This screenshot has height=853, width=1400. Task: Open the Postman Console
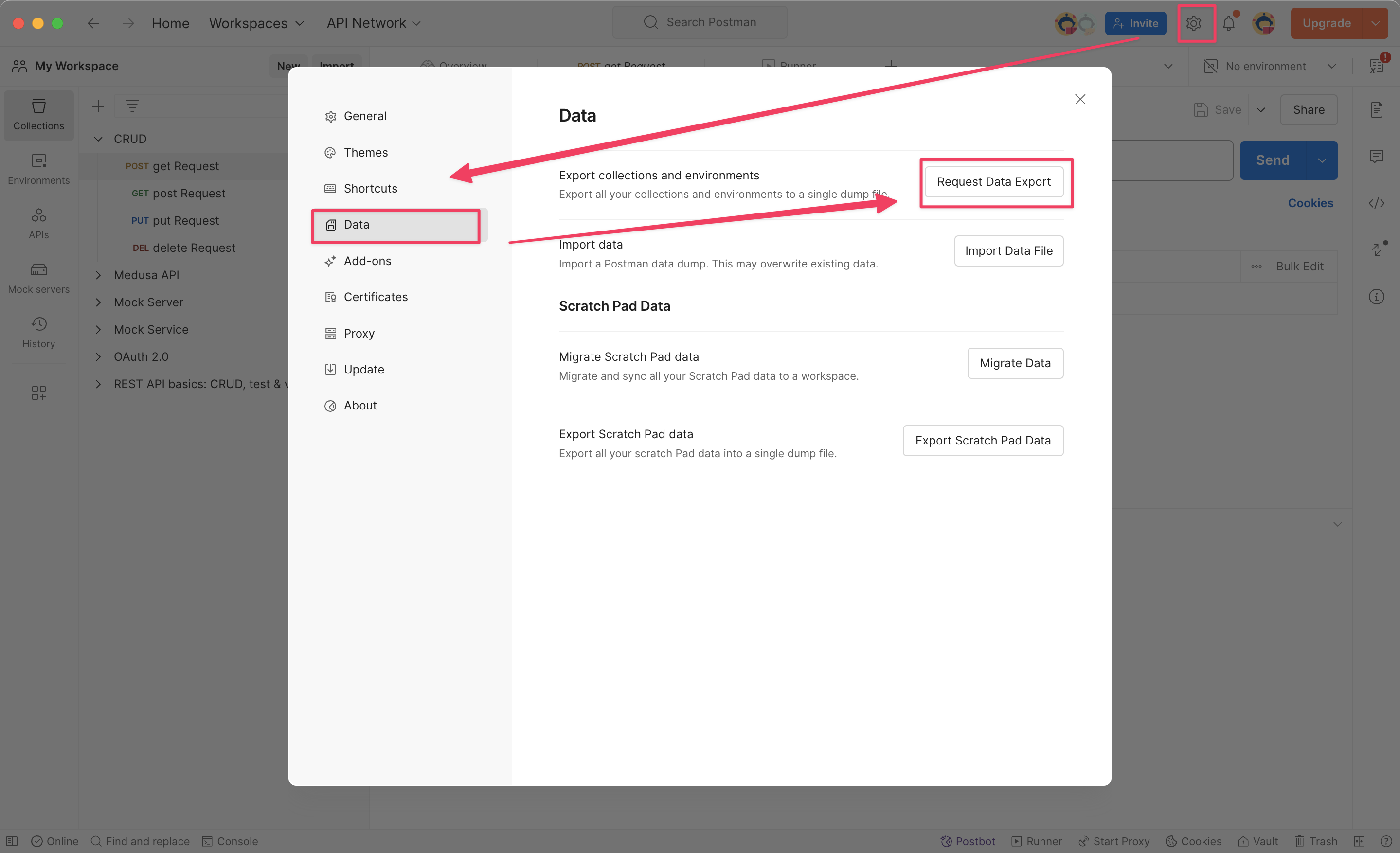[x=230, y=841]
